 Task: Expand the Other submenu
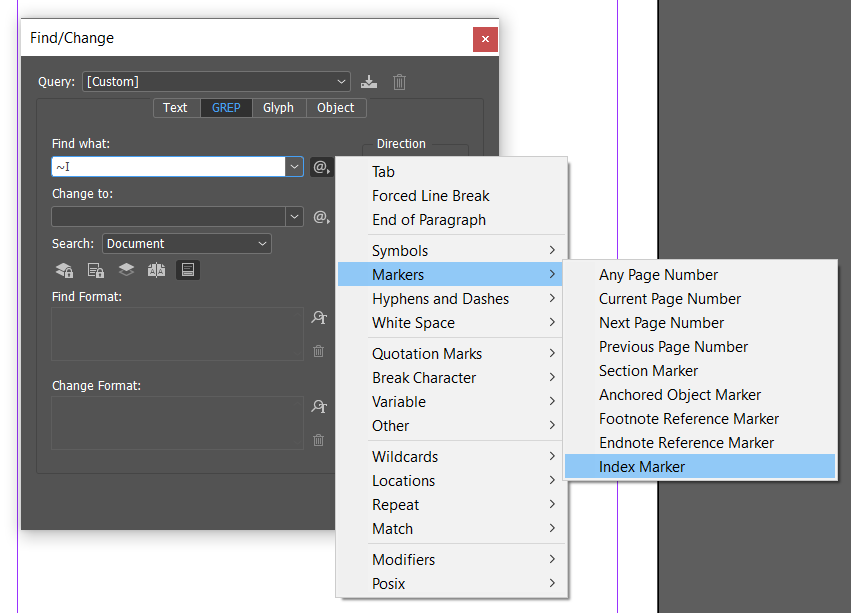452,425
